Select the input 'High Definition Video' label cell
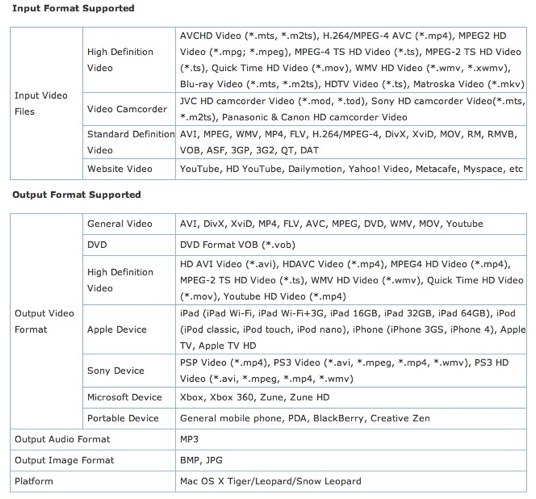 click(x=129, y=60)
